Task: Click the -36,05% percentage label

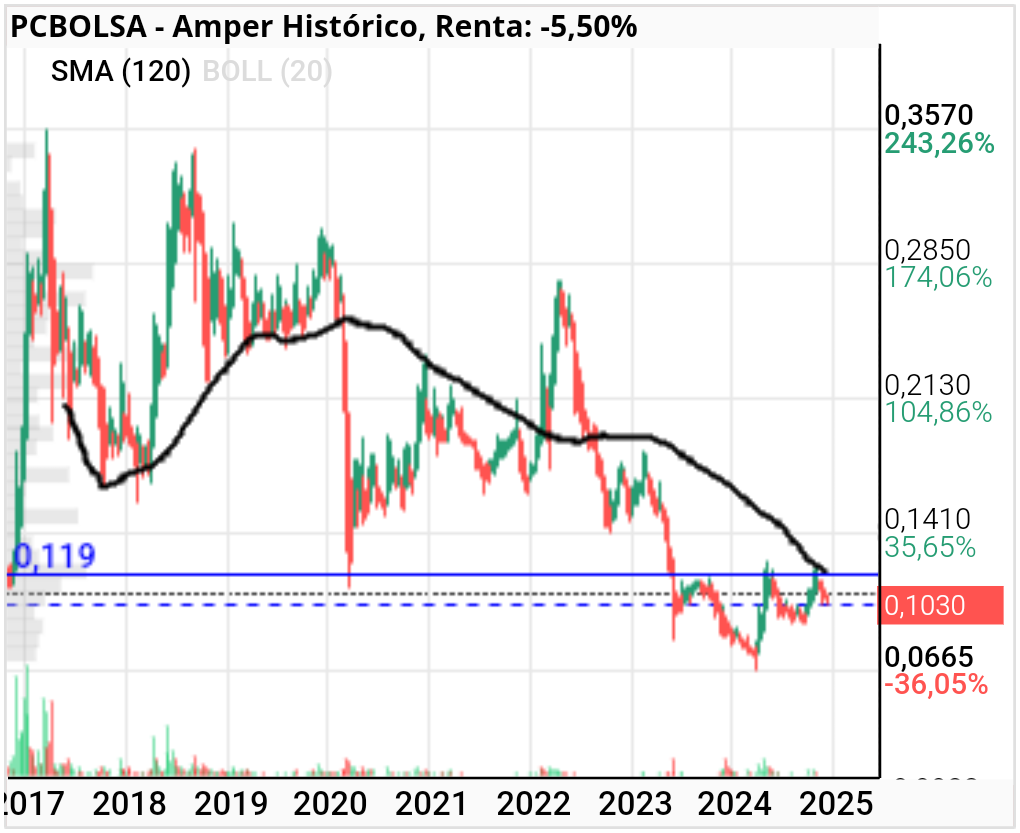Action: pos(936,684)
